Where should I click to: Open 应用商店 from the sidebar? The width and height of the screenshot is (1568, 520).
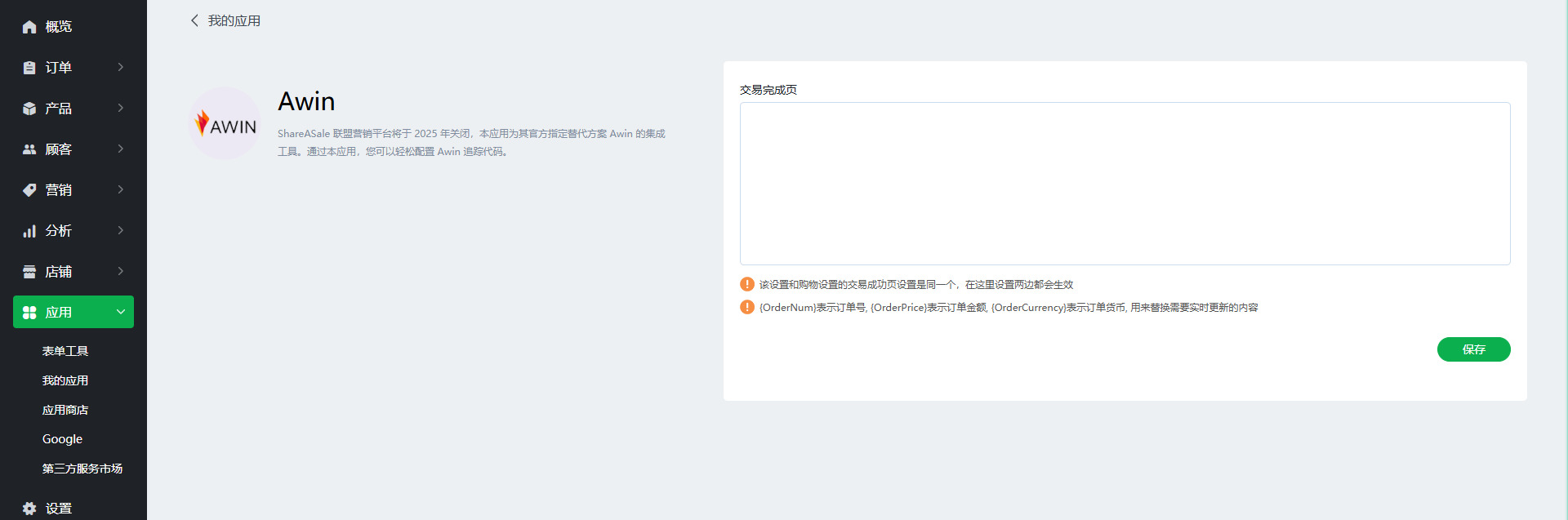point(65,410)
